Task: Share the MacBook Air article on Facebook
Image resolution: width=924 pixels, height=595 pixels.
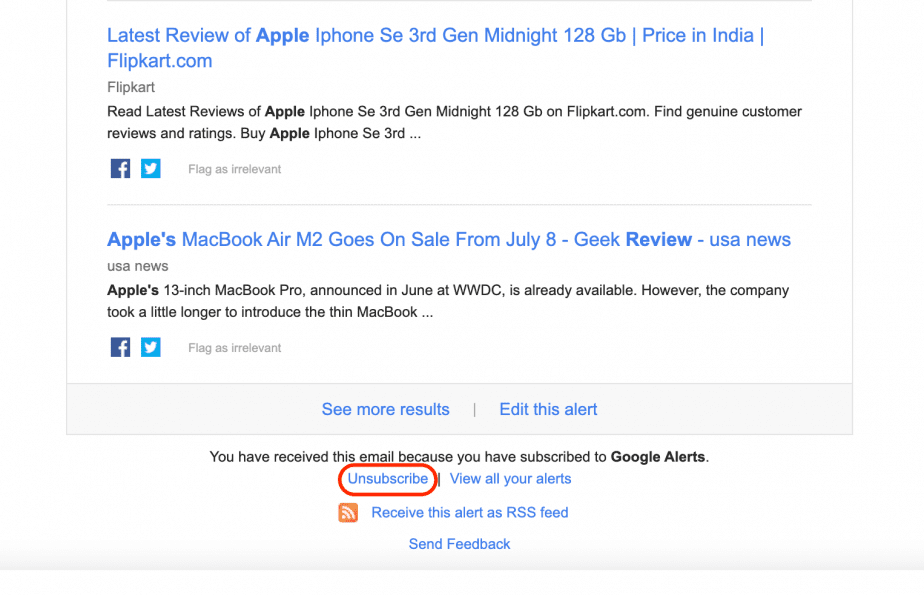Action: [120, 347]
